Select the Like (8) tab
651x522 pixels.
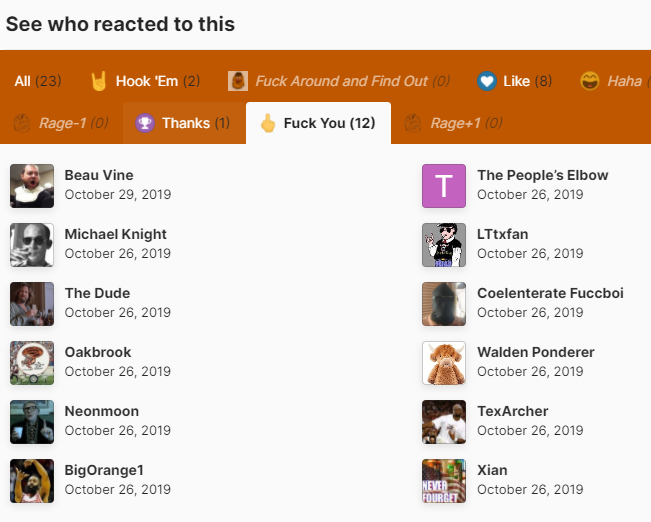517,81
